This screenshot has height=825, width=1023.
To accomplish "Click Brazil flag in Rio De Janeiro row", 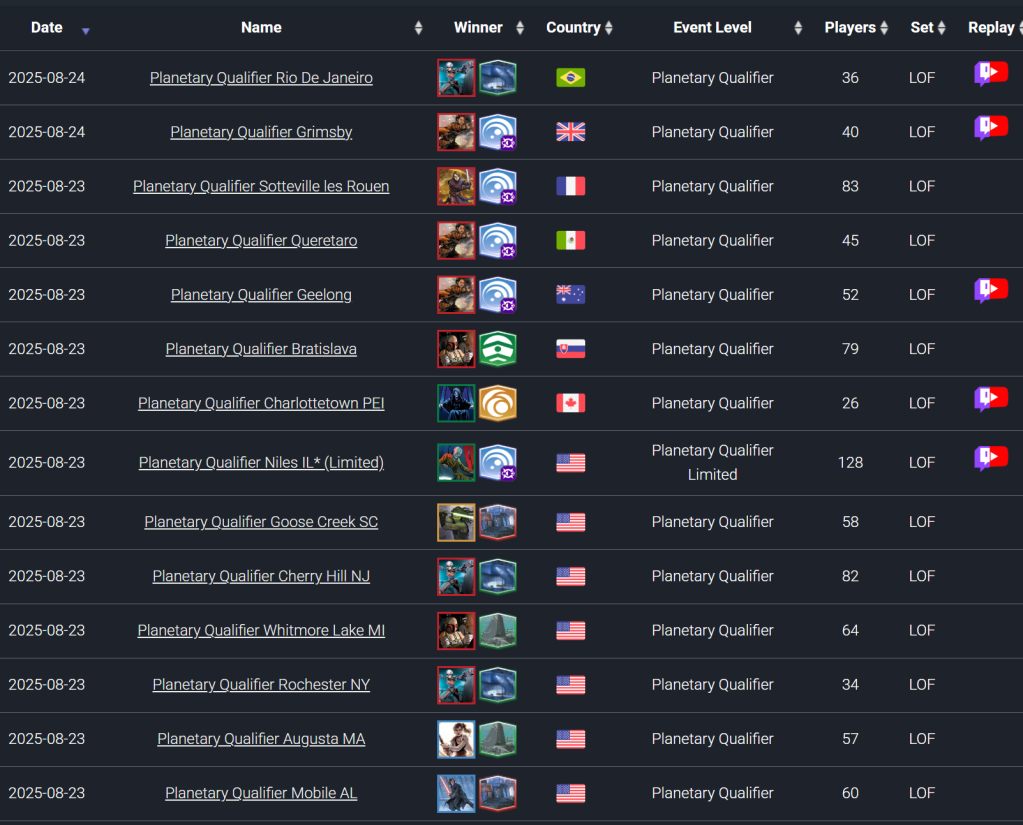I will click(570, 78).
